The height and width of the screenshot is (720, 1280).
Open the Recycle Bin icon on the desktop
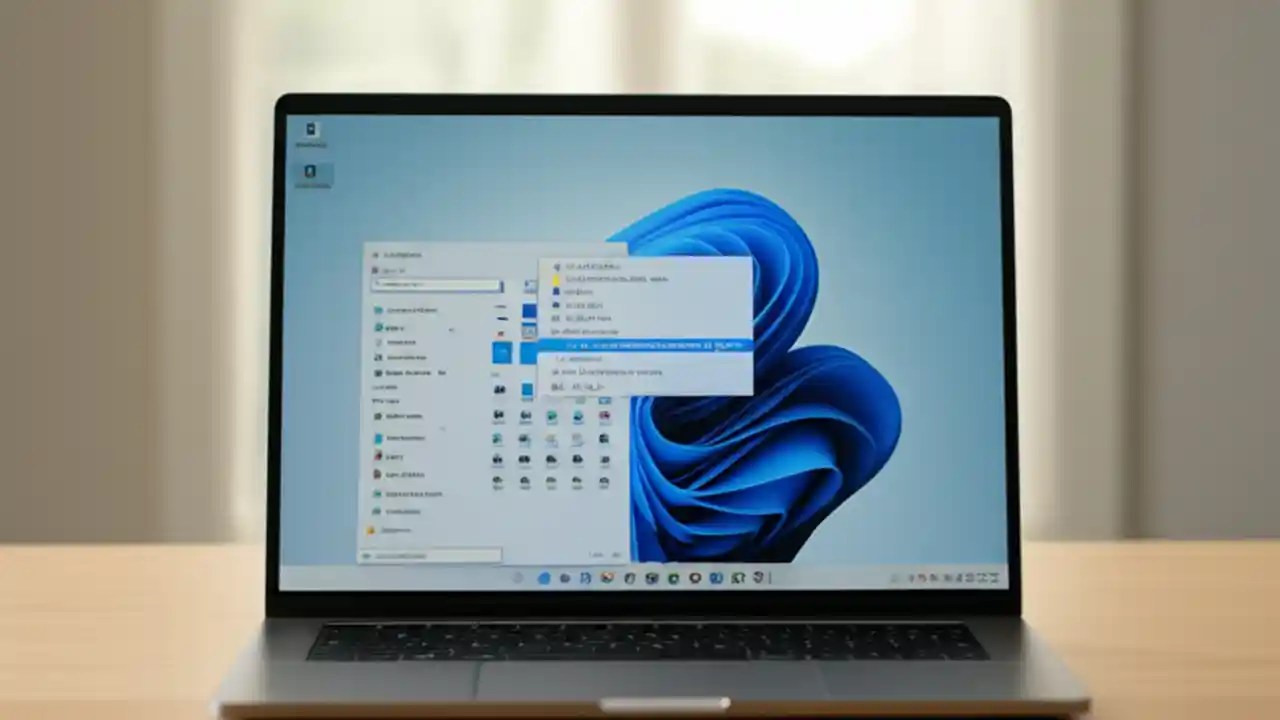311,132
